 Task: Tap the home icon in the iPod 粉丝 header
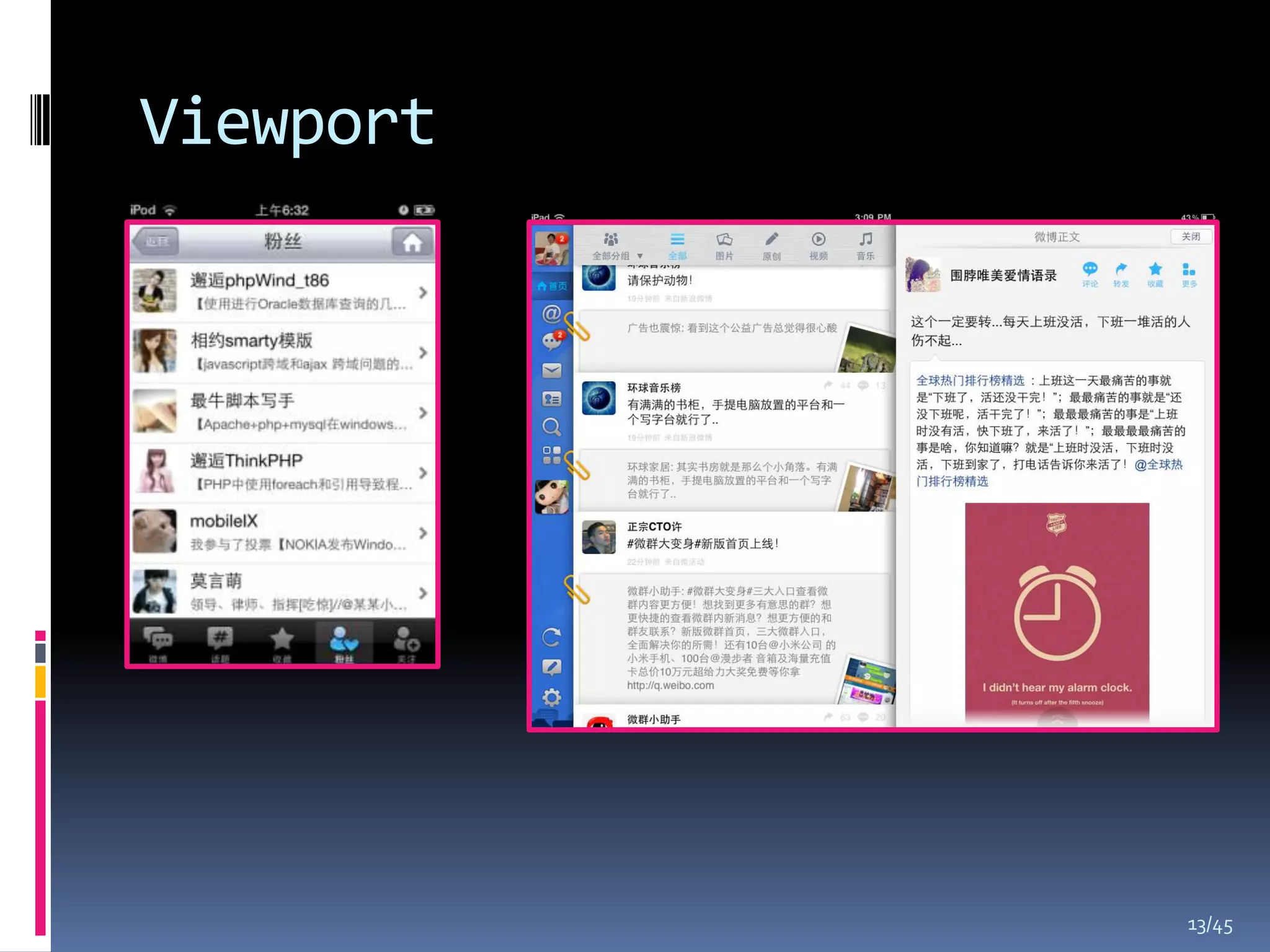coord(412,242)
